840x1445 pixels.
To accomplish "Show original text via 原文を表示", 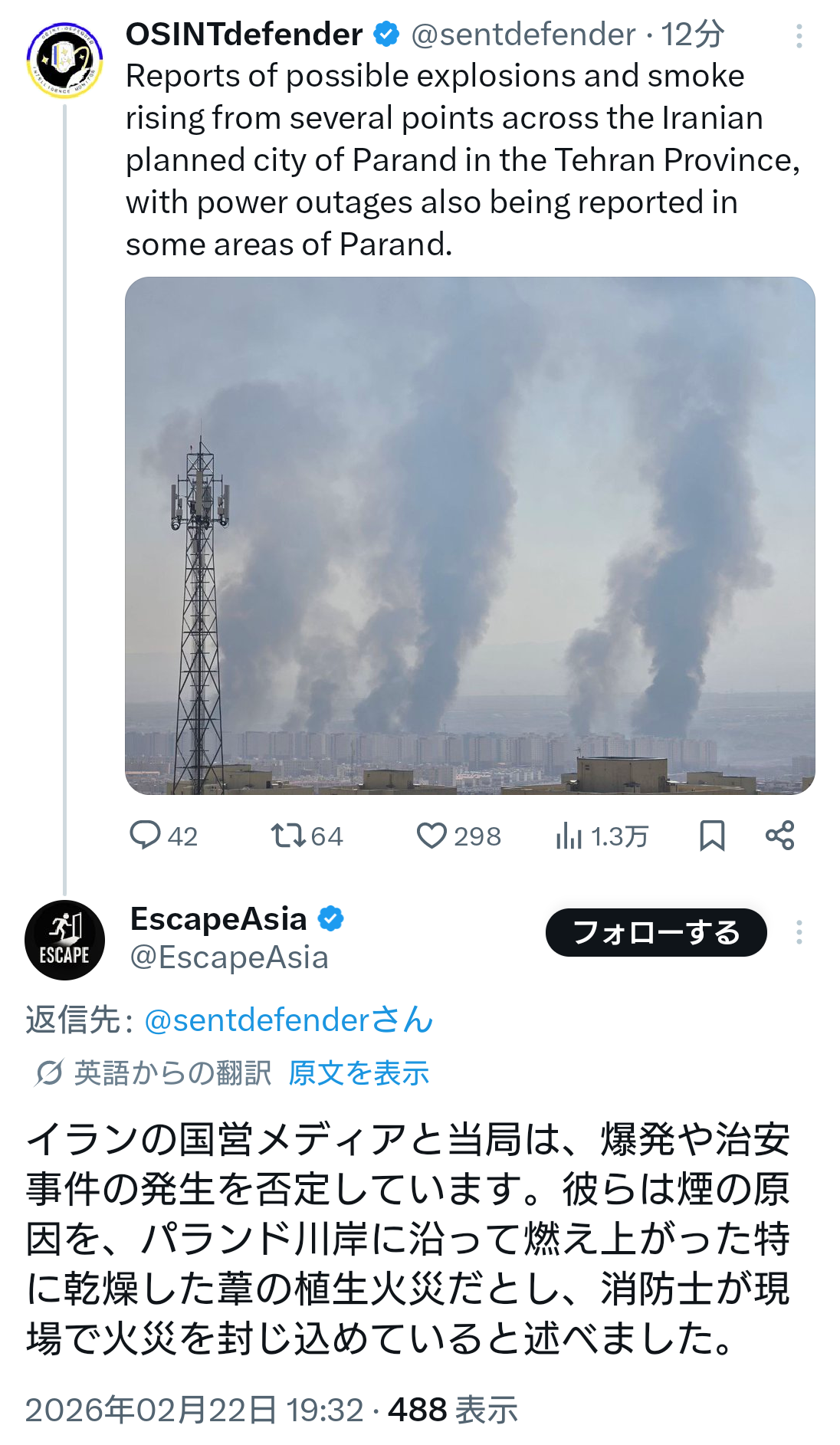I will pyautogui.click(x=359, y=1073).
